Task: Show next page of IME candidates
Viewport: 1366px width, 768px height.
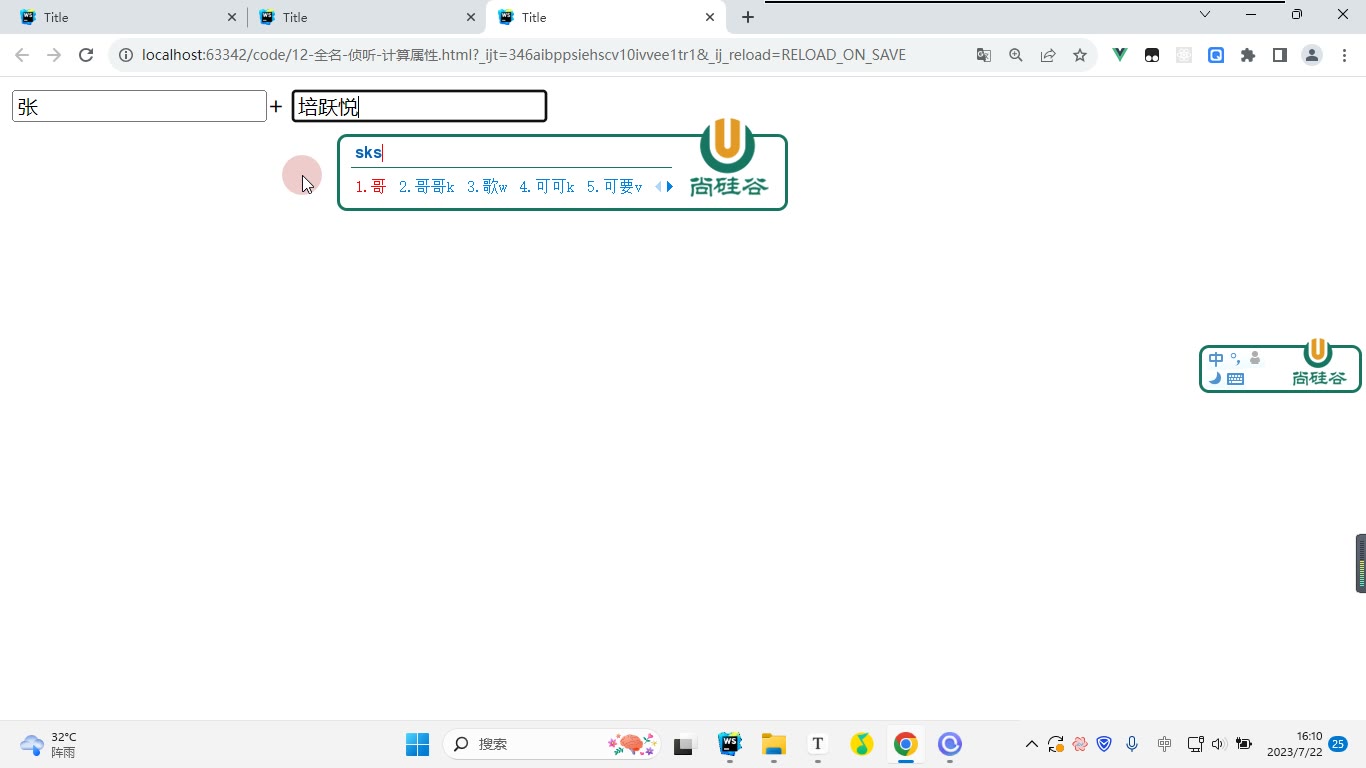Action: (670, 187)
